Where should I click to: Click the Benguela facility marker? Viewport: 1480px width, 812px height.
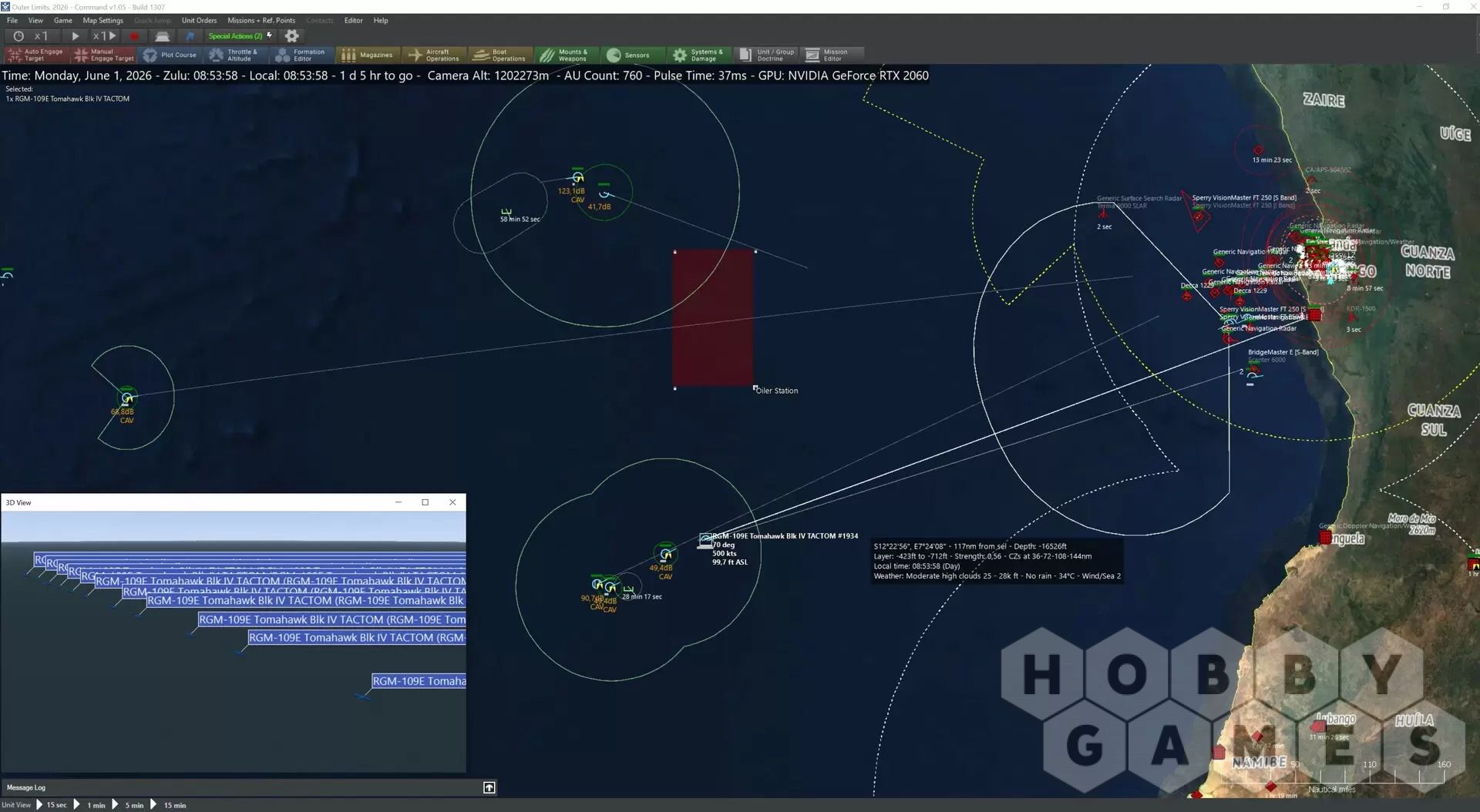[x=1326, y=538]
